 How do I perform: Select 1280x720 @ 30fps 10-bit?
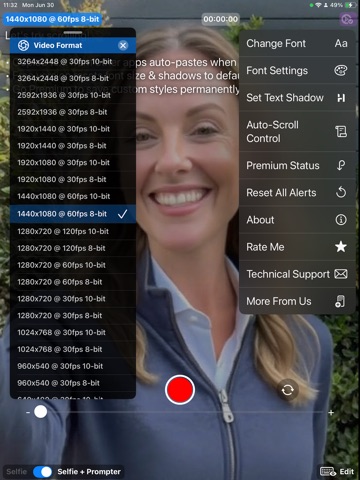tap(73, 299)
